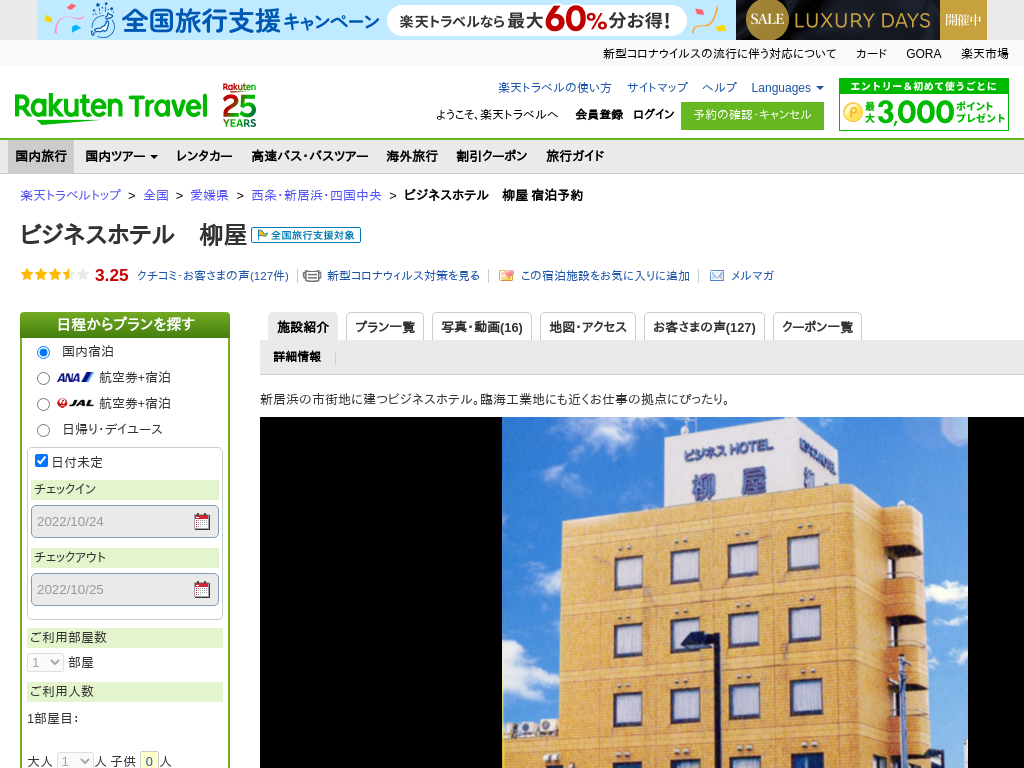Click the mask icon for COVID measures
1024x768 pixels.
pos(312,276)
